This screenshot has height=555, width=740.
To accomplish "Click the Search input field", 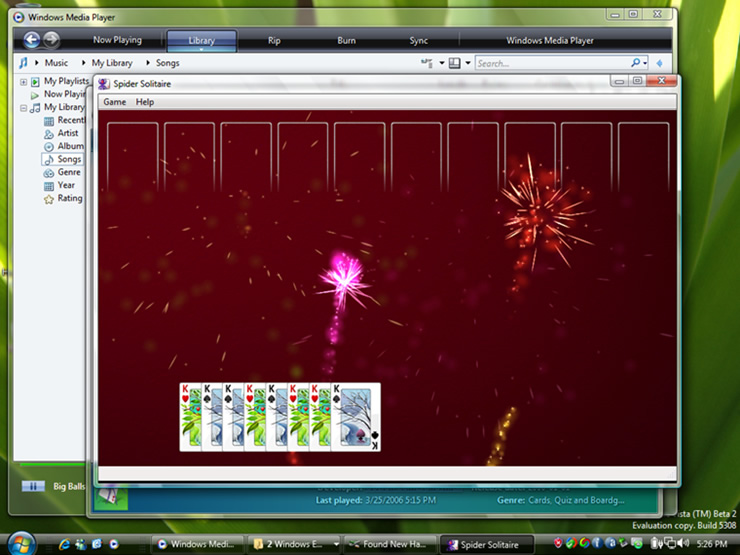I will (x=550, y=63).
